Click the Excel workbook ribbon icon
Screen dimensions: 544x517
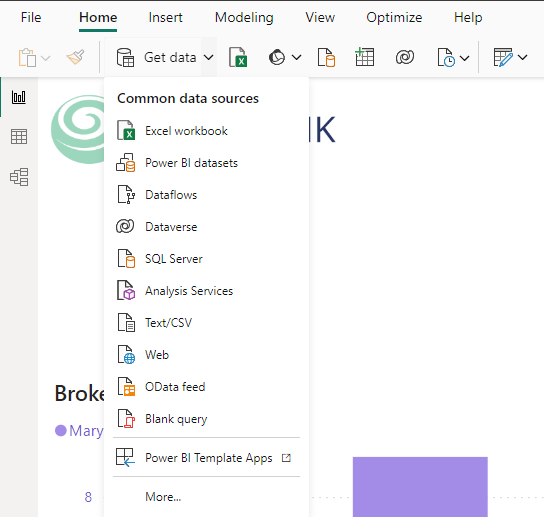tap(238, 57)
